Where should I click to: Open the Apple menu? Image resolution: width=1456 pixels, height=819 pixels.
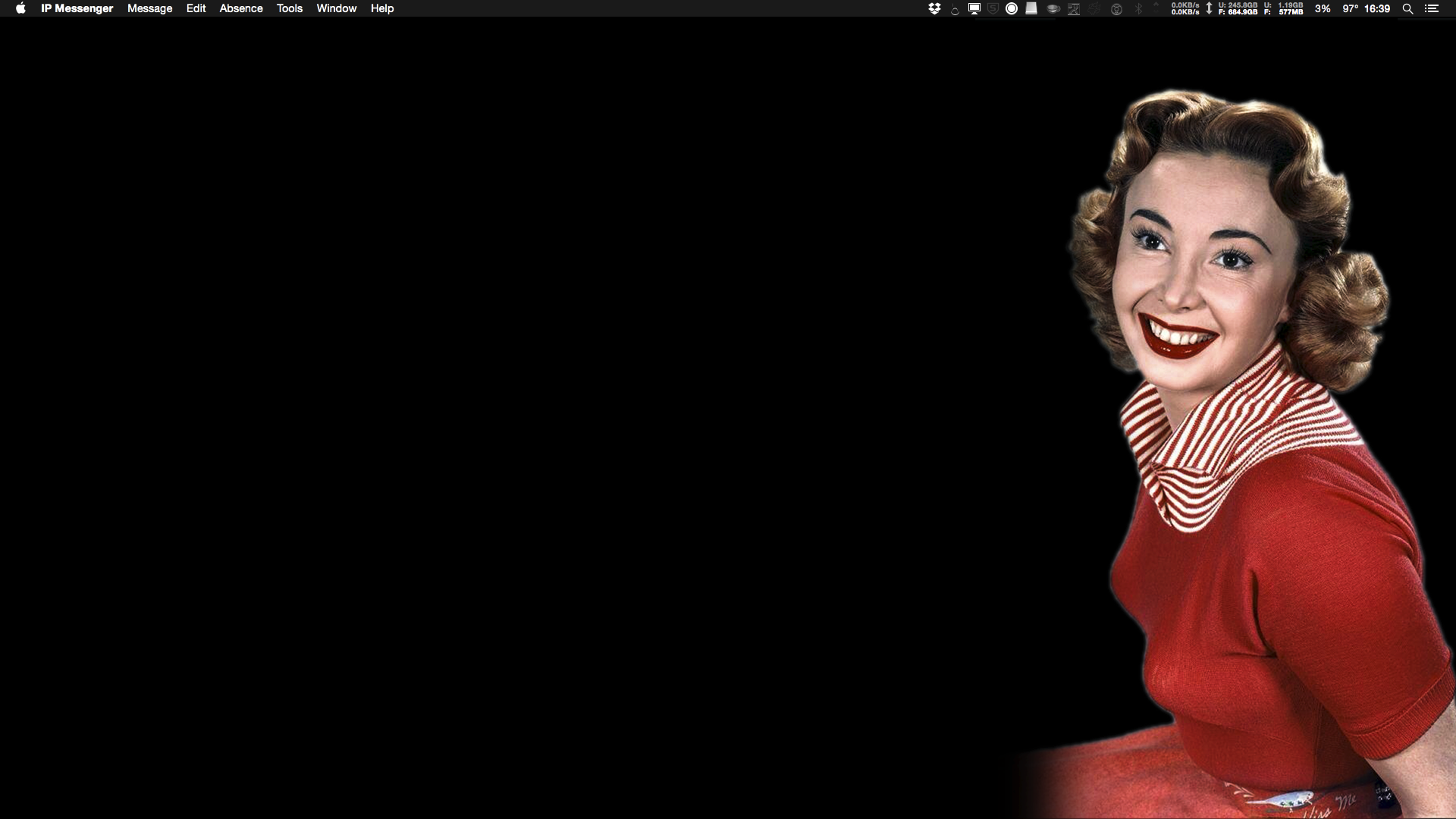(20, 8)
